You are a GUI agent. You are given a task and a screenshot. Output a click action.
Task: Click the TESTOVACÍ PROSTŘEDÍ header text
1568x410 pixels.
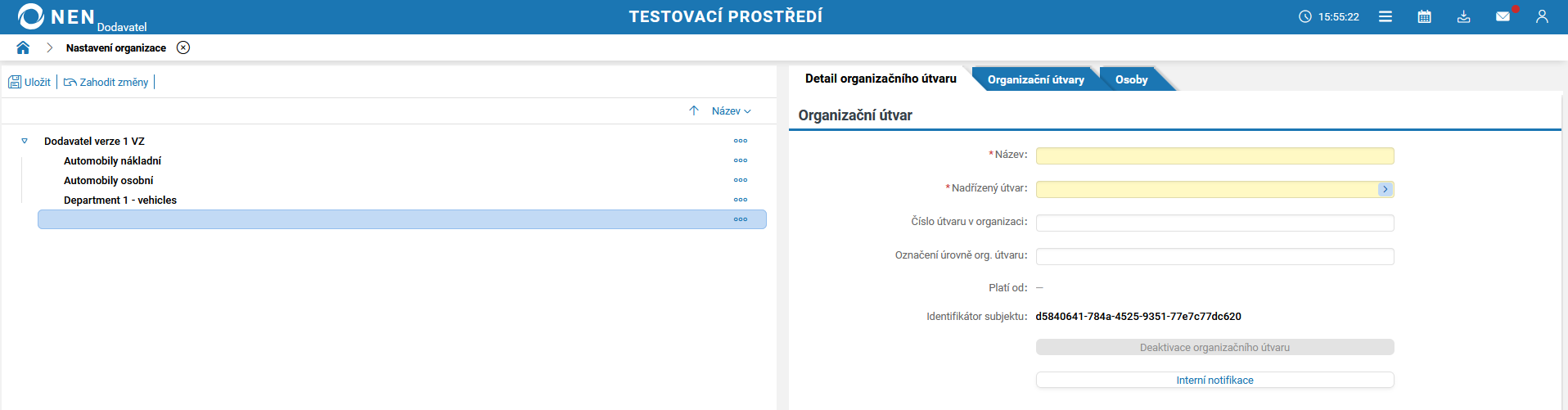click(x=726, y=16)
